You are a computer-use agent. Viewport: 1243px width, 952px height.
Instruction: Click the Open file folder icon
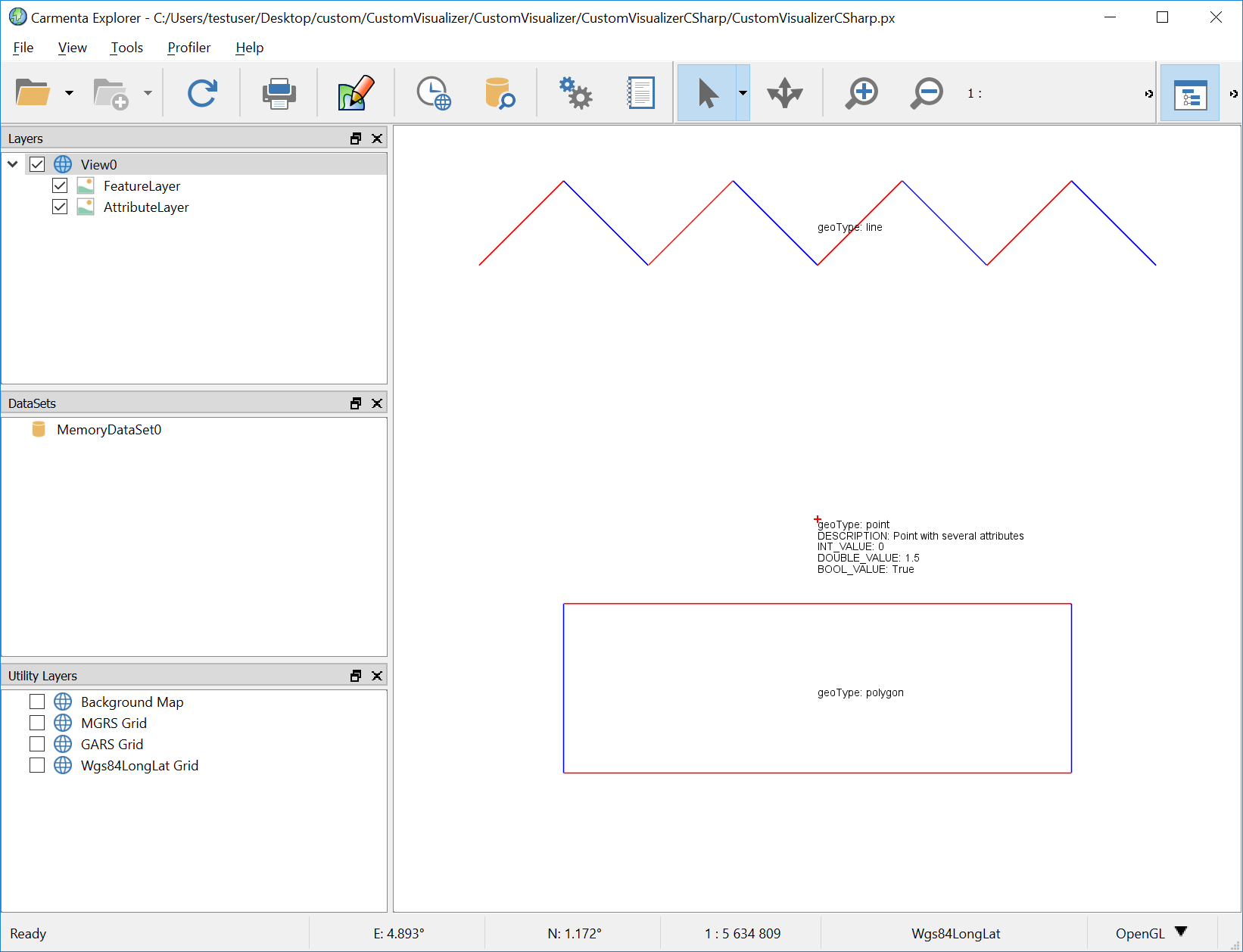pos(33,93)
